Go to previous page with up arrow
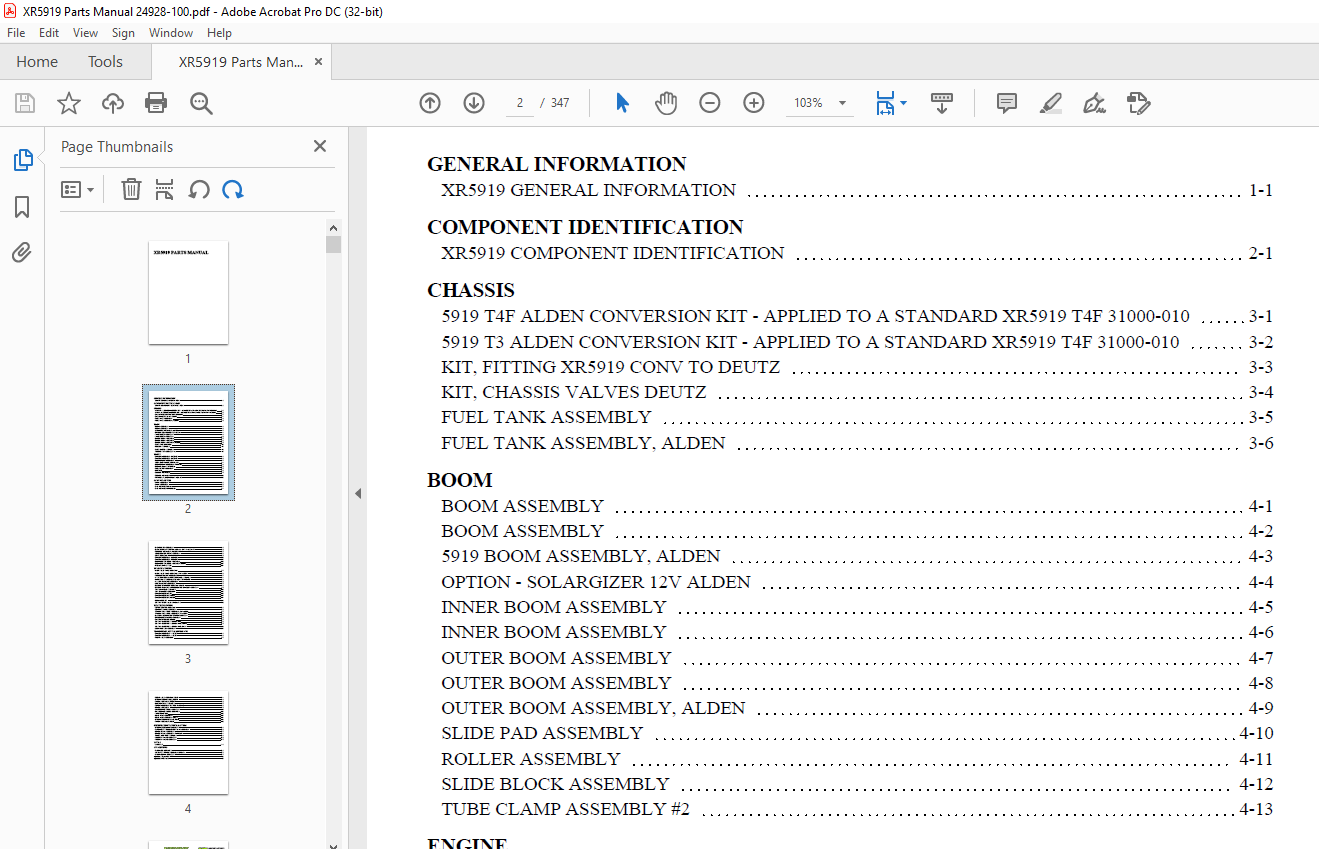Viewport: 1319px width, 849px height. click(430, 103)
